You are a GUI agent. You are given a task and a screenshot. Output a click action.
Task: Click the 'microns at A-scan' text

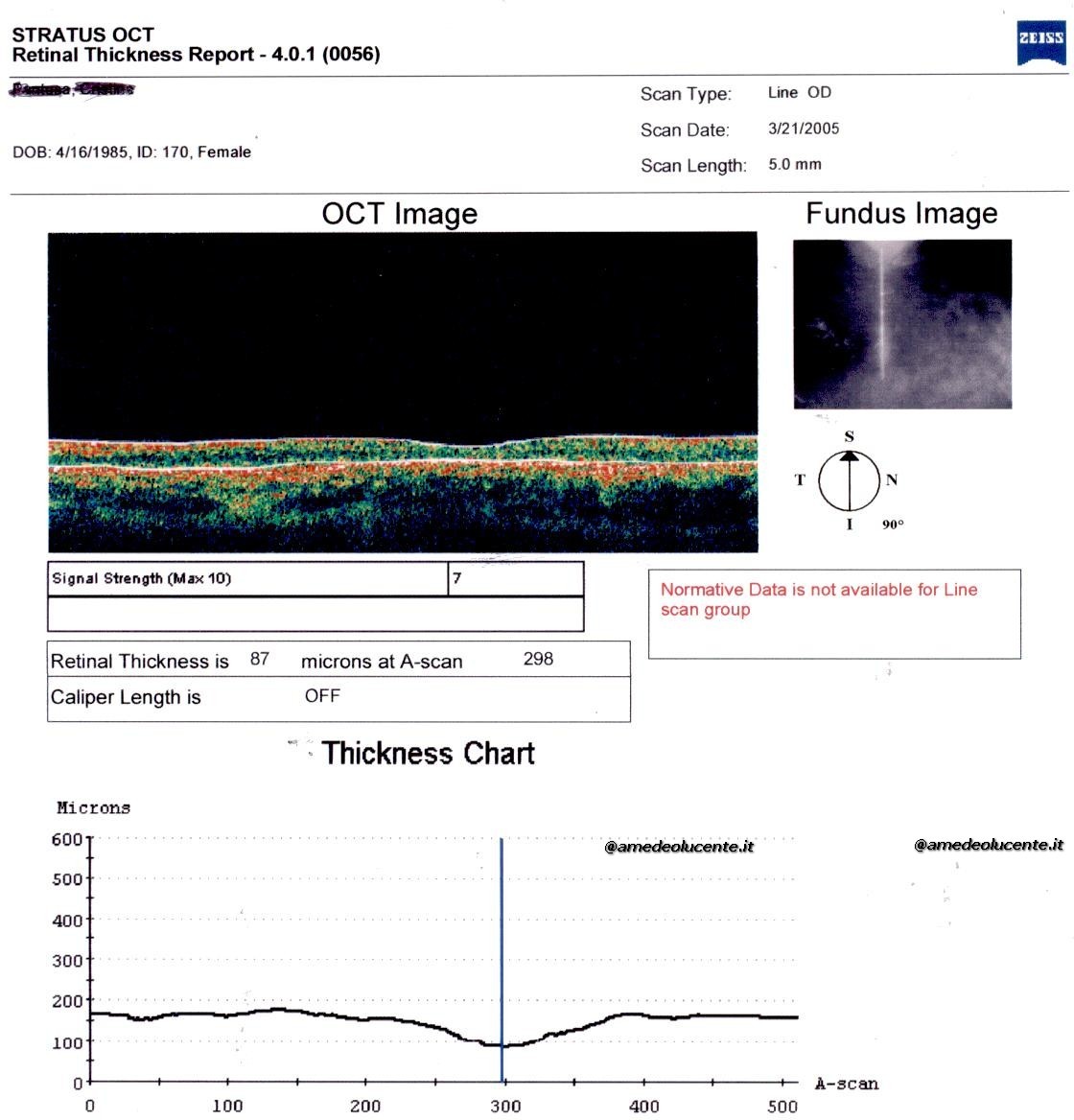(x=382, y=663)
